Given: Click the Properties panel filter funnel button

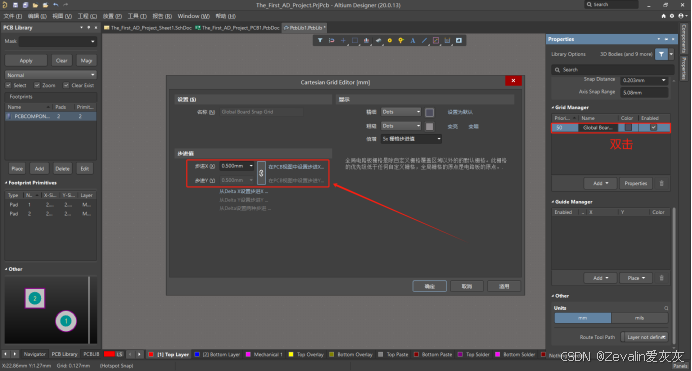Looking at the screenshot, I should click(661, 54).
